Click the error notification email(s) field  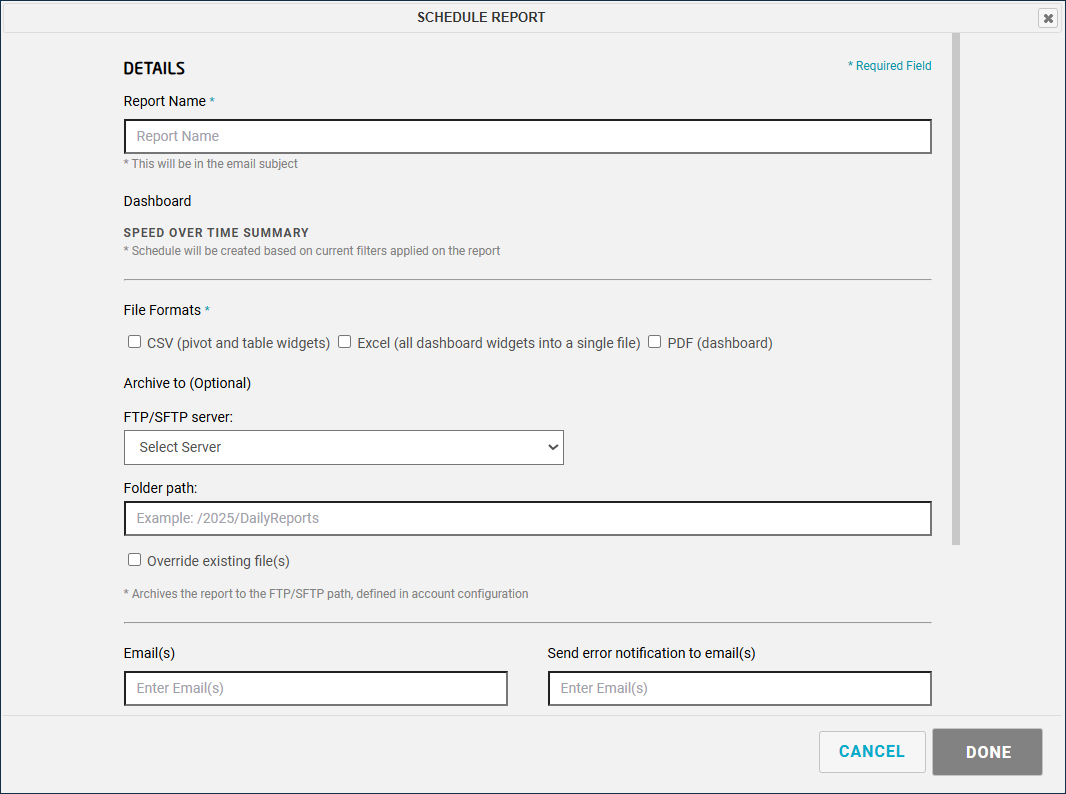tap(740, 689)
